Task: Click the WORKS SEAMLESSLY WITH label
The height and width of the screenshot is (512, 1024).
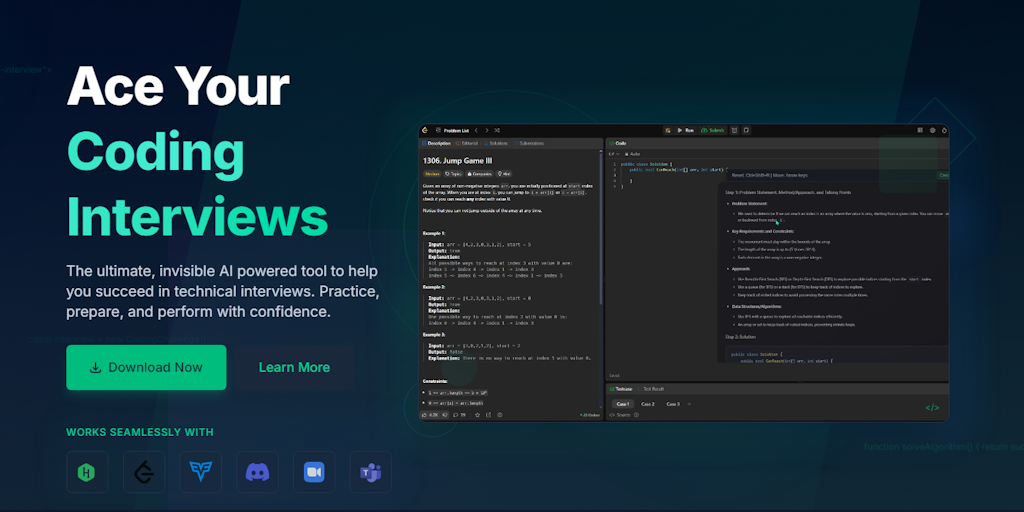Action: (x=140, y=432)
